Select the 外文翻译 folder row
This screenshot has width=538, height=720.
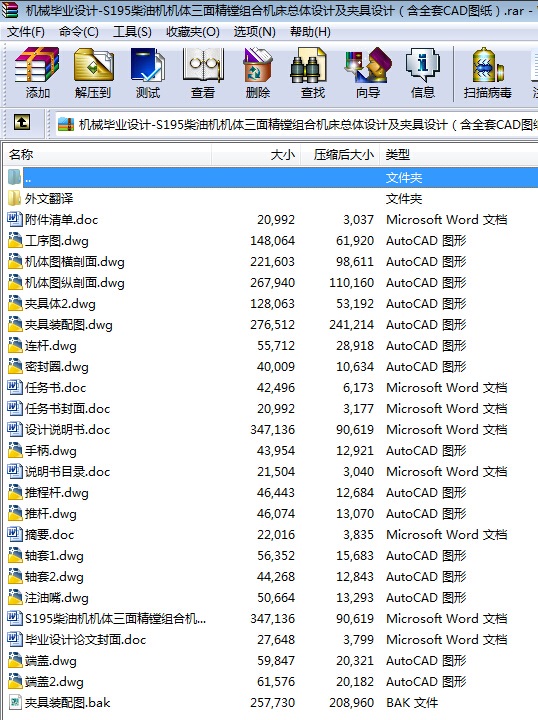coord(272,198)
